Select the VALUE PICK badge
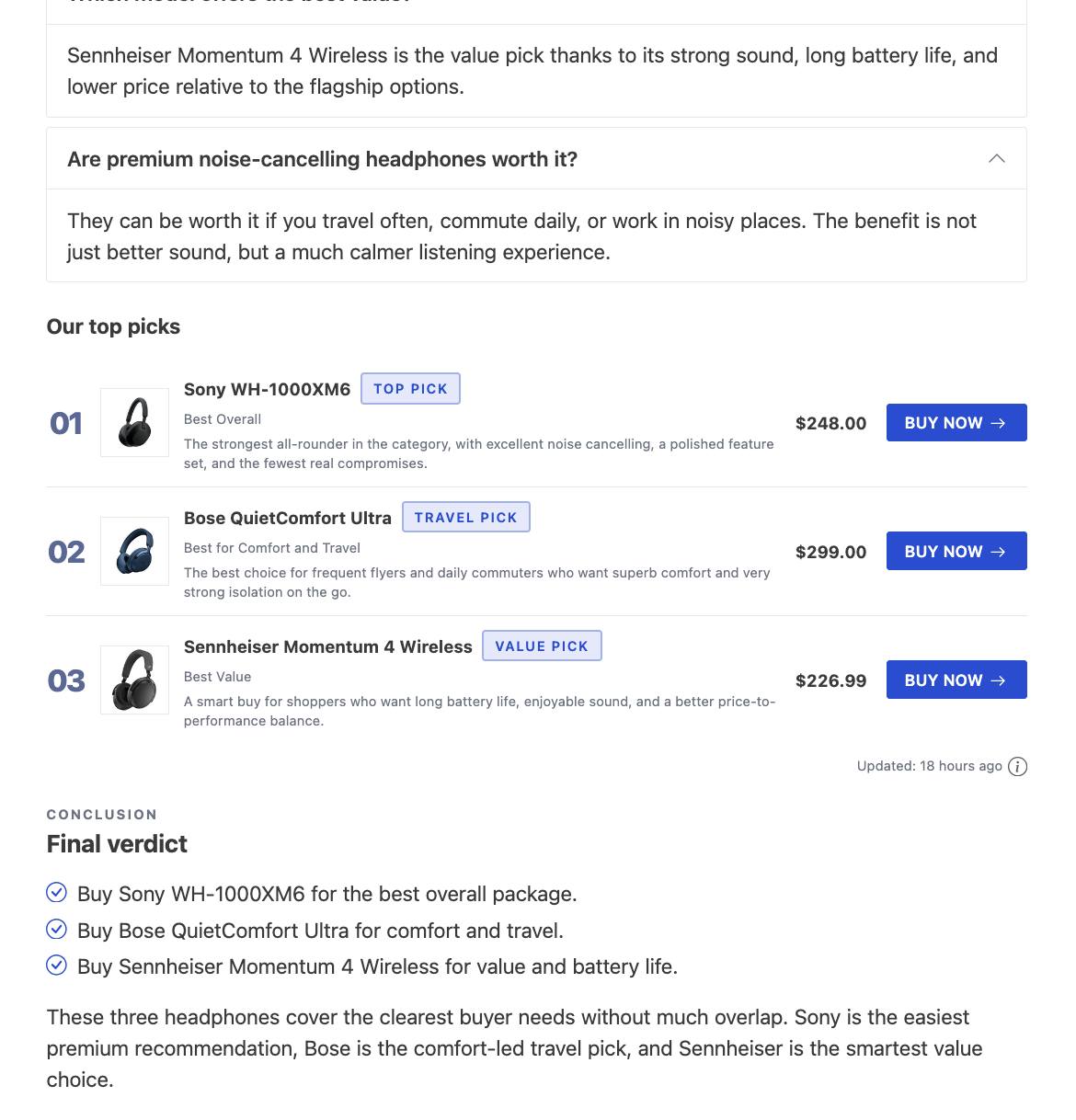1076x1120 pixels. click(542, 646)
